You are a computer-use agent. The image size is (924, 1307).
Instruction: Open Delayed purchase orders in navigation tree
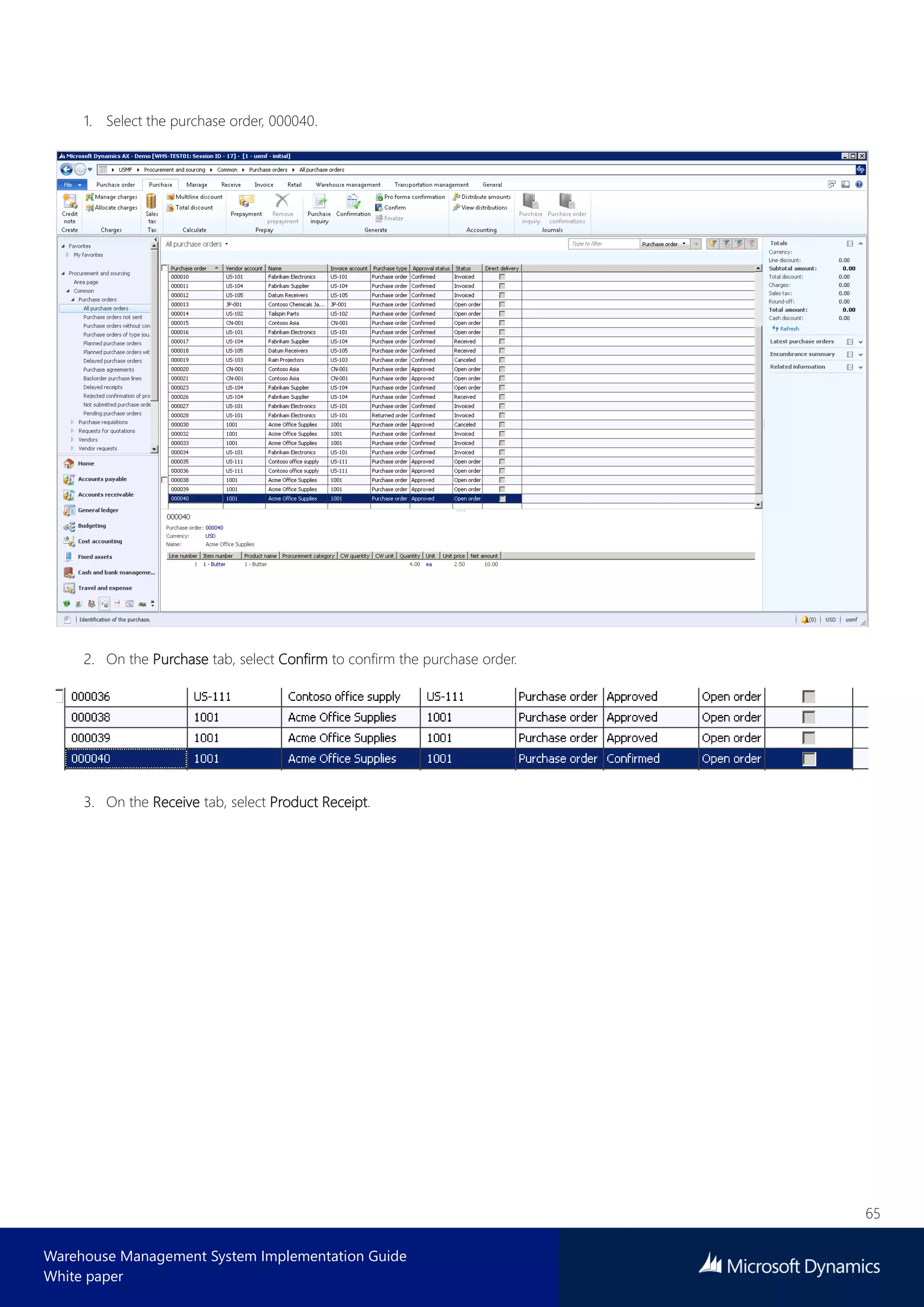[113, 361]
